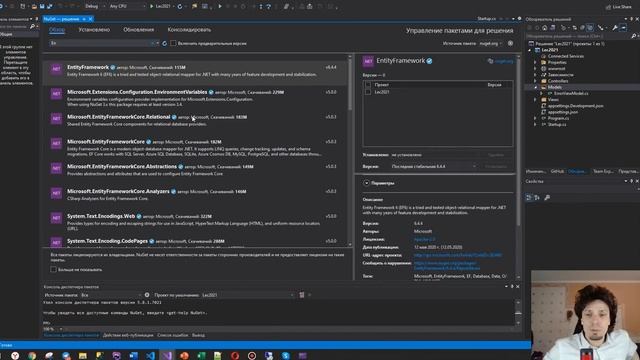The height and width of the screenshot is (360, 640).
Task: Expand the Parameters section
Action: click(367, 183)
